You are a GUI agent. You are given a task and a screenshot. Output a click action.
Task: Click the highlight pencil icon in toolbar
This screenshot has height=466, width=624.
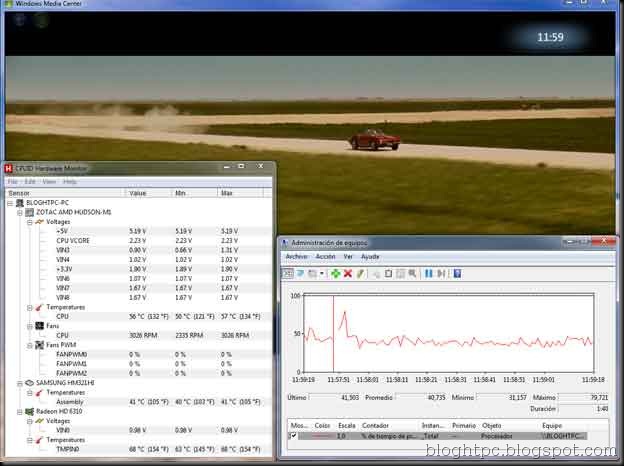(x=359, y=272)
